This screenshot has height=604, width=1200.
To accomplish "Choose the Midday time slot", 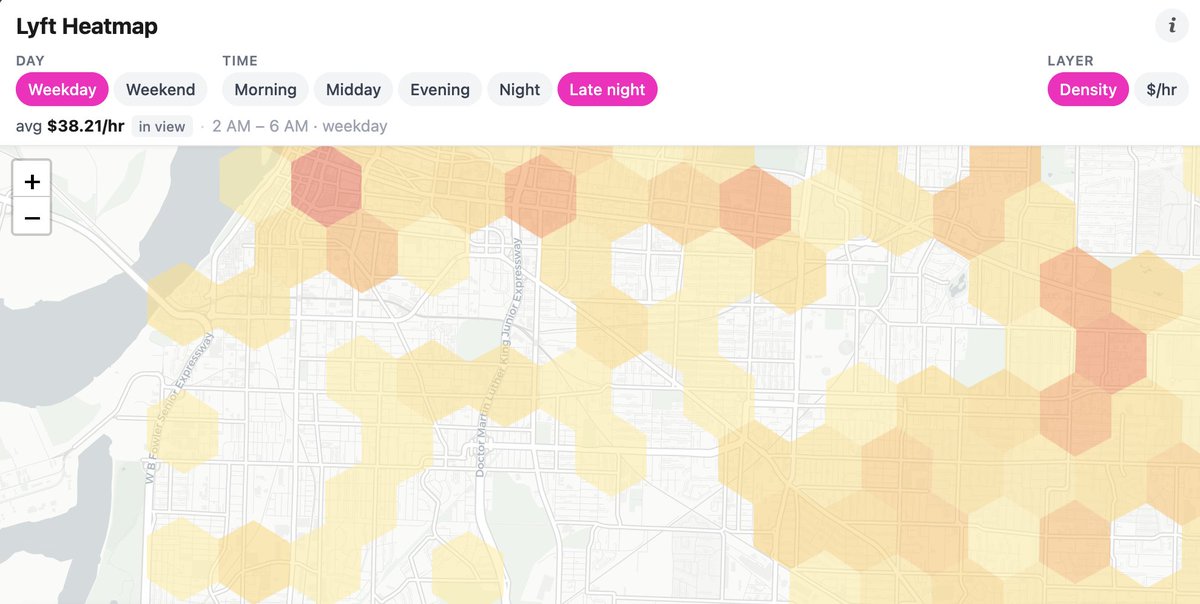I will 353,89.
